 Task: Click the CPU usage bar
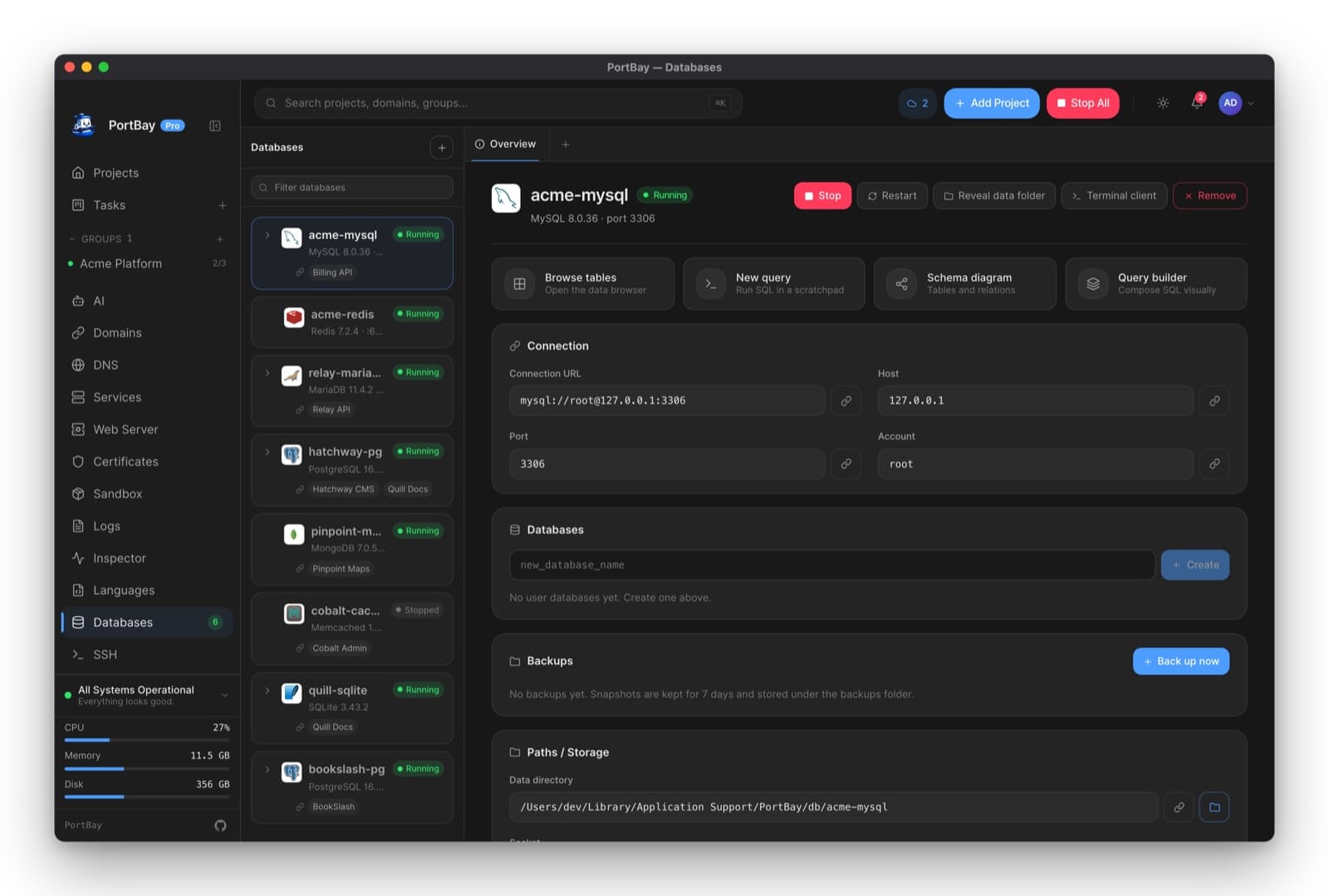[147, 740]
